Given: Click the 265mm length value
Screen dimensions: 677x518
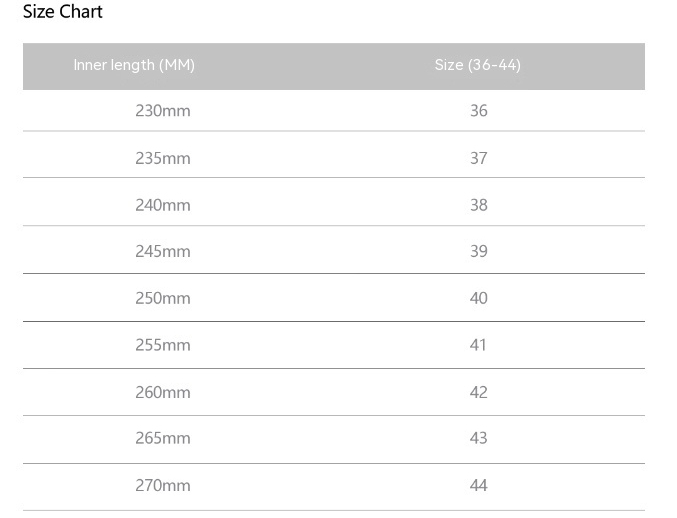Looking at the screenshot, I should coord(163,438).
